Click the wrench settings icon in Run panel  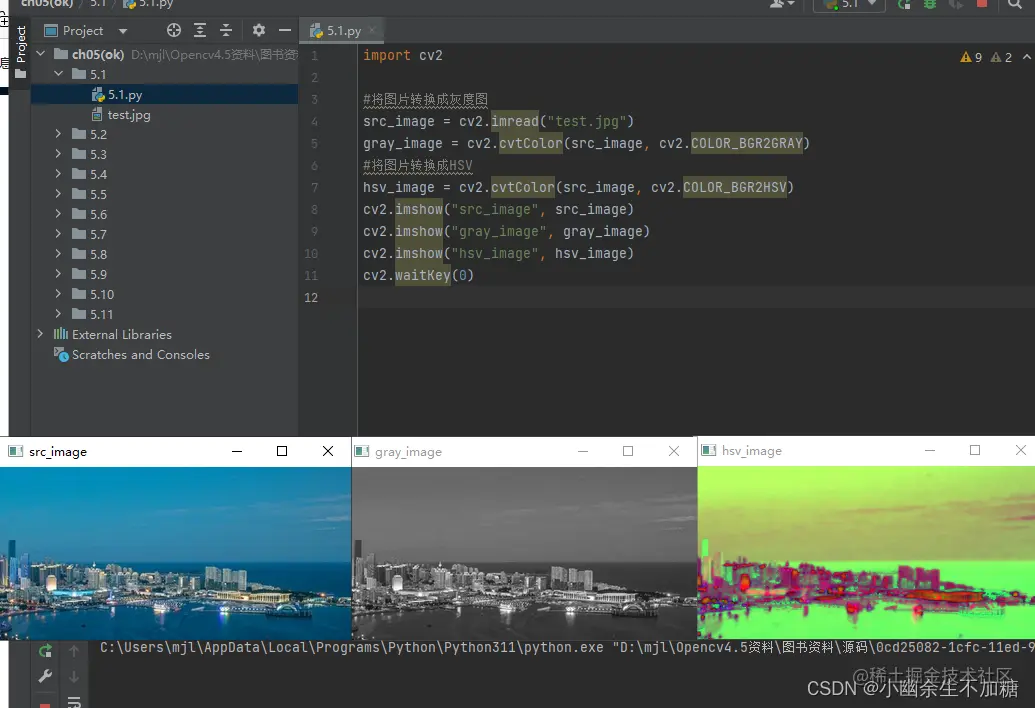45,676
